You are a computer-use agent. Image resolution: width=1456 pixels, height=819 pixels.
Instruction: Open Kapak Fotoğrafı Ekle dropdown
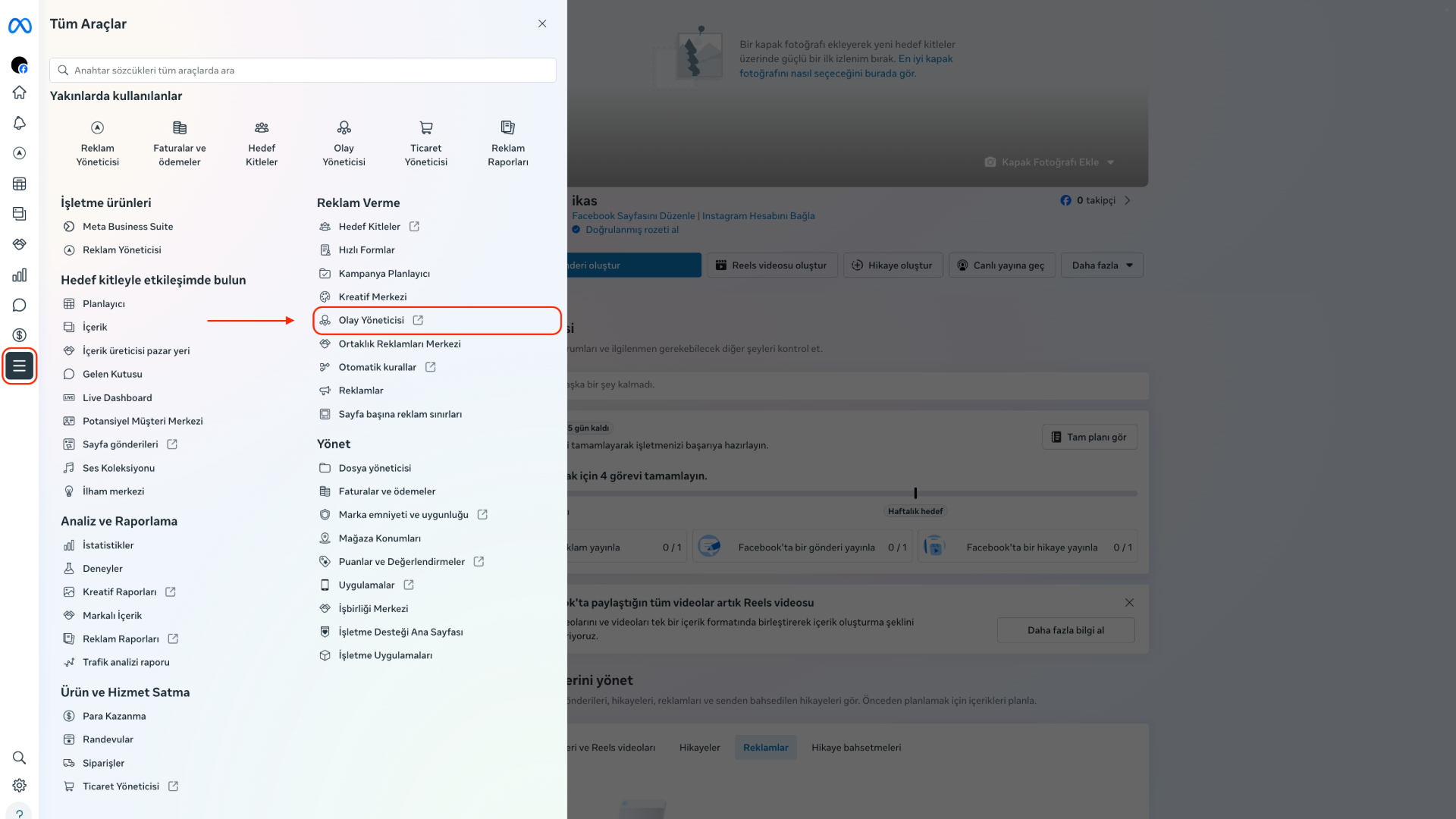(1050, 162)
